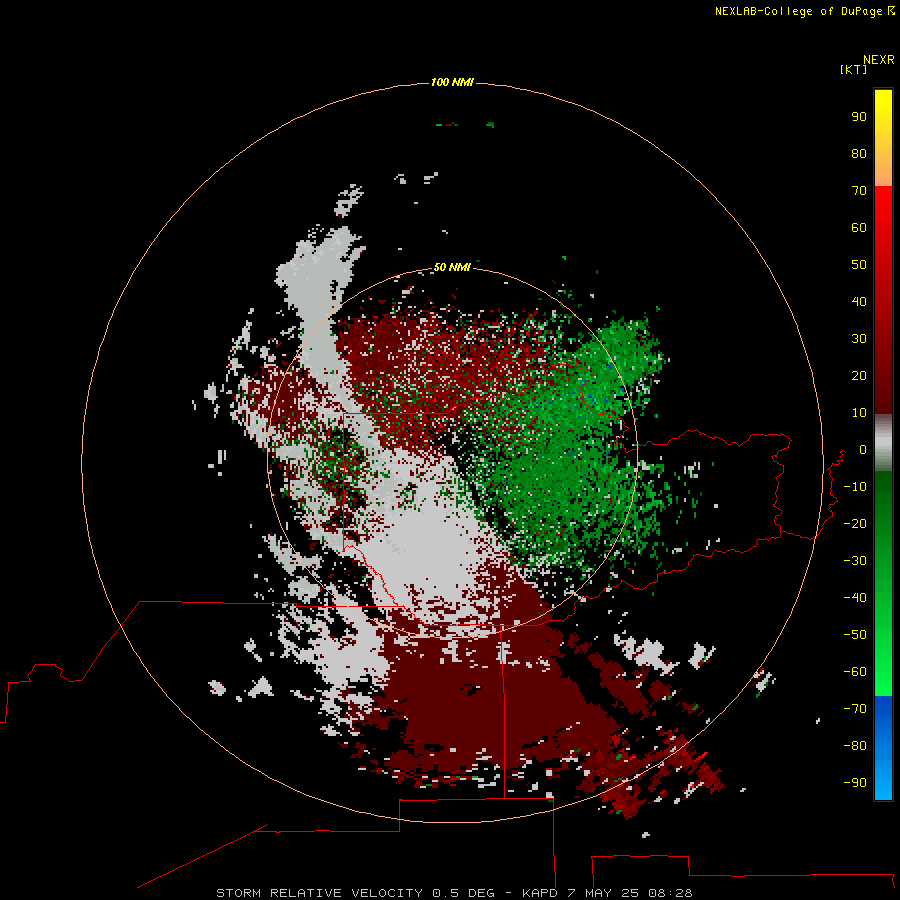Viewport: 900px width, 900px height.
Task: Click the 80 knot scale label
Action: point(859,153)
